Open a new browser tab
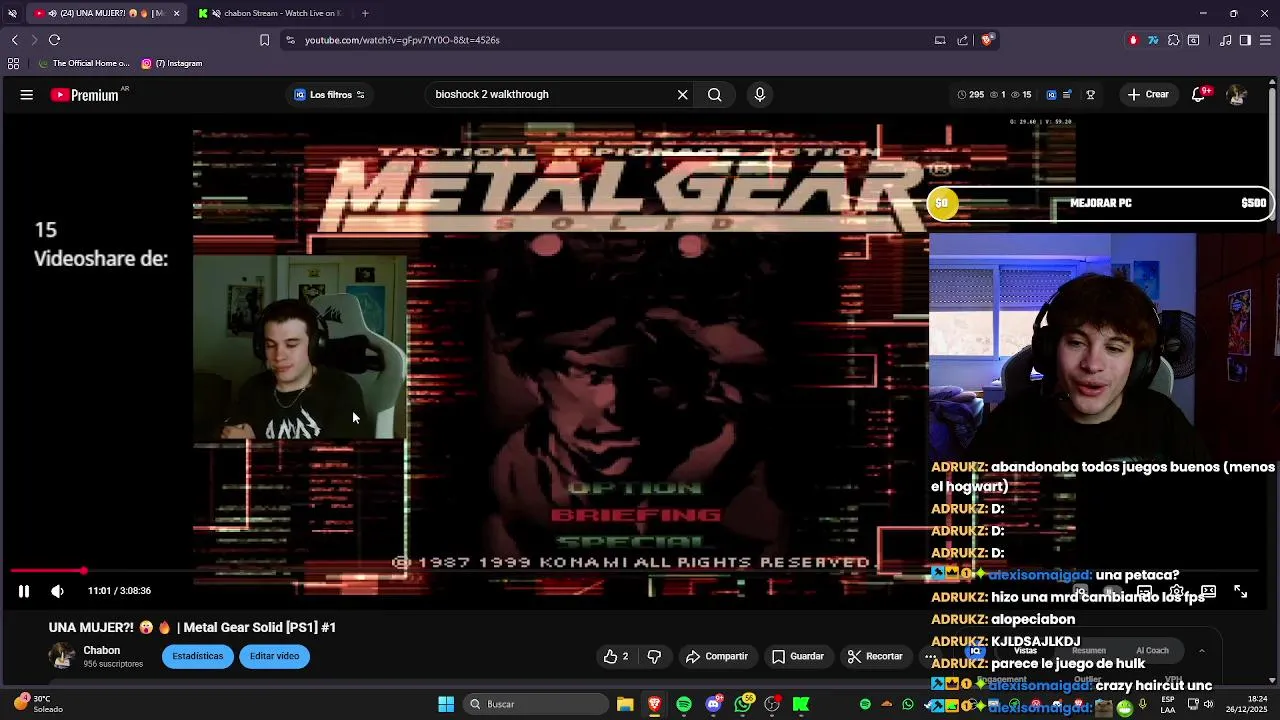 [365, 13]
